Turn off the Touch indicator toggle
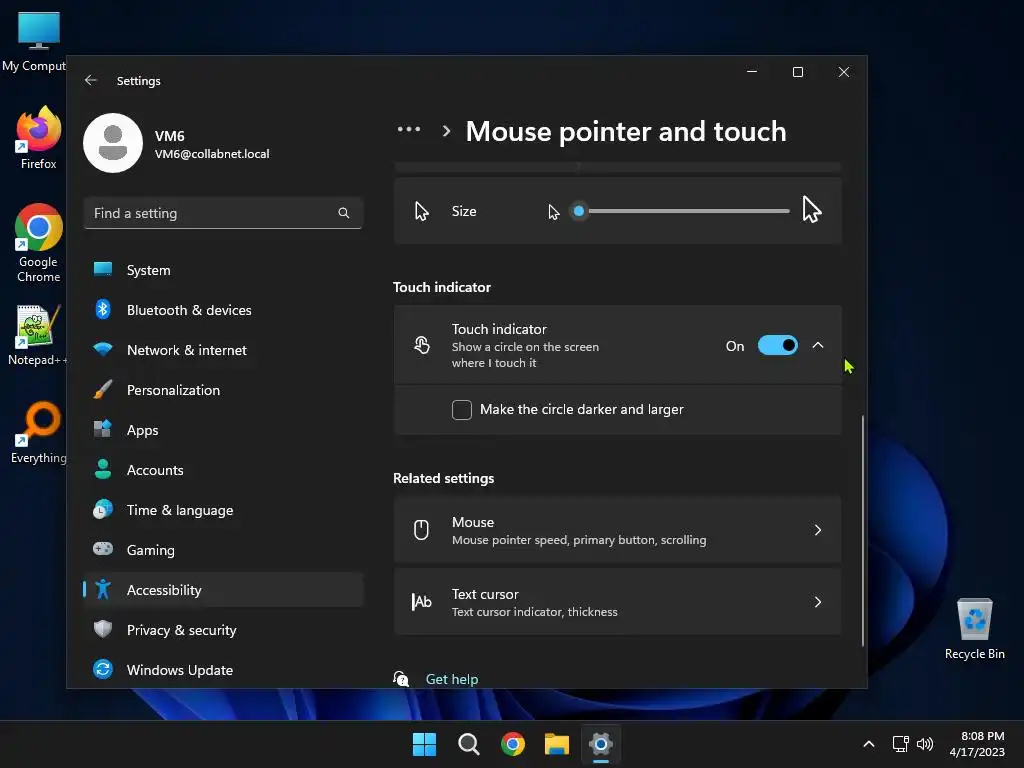This screenshot has width=1024, height=768. 777,345
